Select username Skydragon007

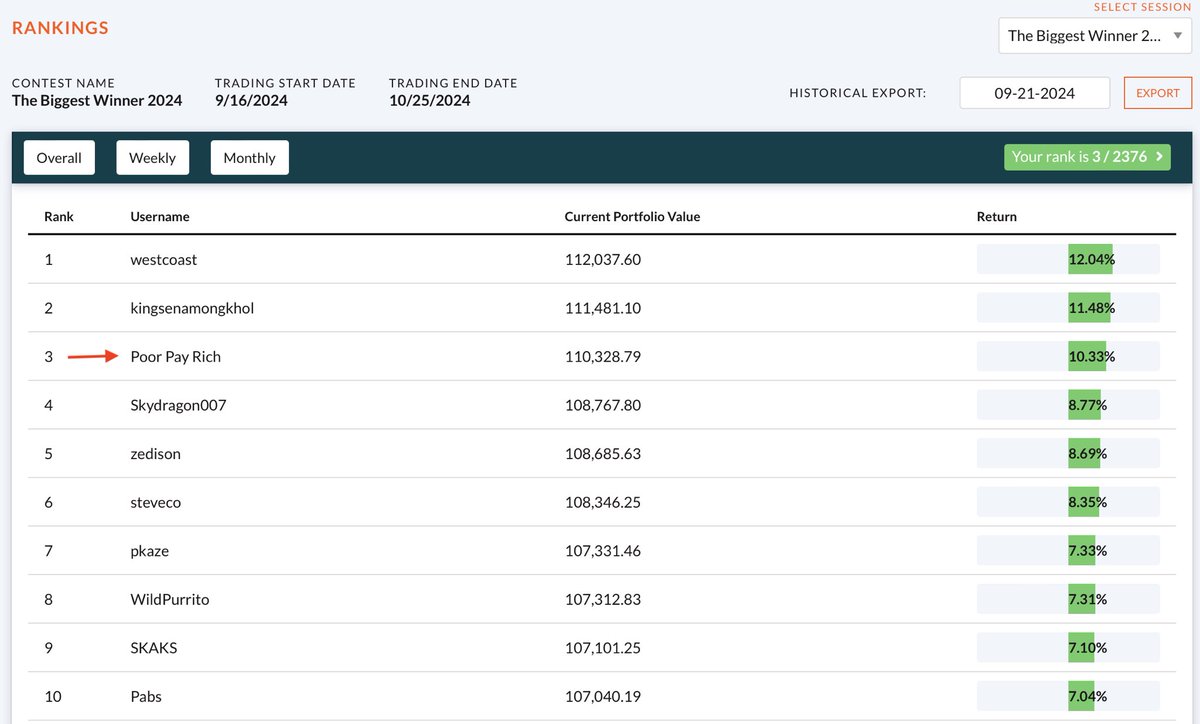click(x=178, y=405)
